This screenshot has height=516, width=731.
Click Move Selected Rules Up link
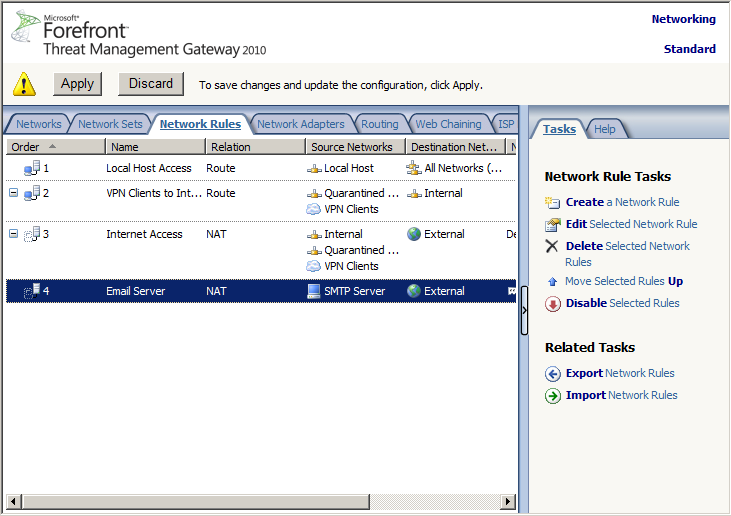pos(624,281)
